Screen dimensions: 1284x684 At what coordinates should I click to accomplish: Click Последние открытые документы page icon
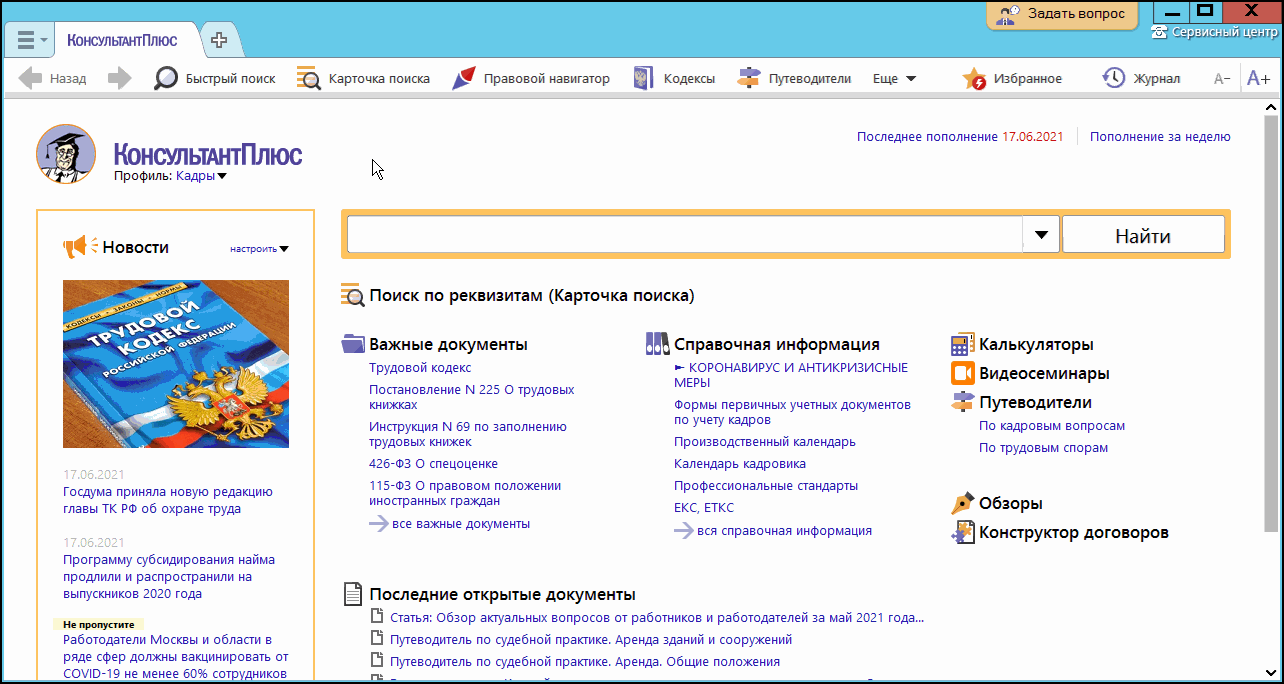(x=353, y=594)
